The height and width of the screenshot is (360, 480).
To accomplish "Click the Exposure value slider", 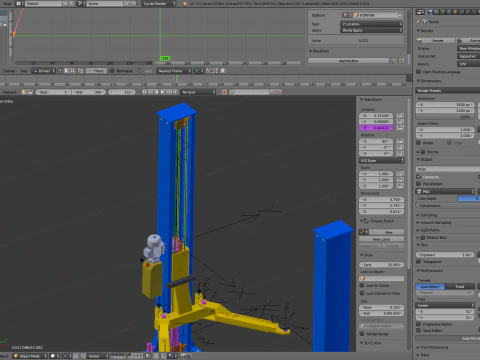I will pyautogui.click(x=445, y=255).
